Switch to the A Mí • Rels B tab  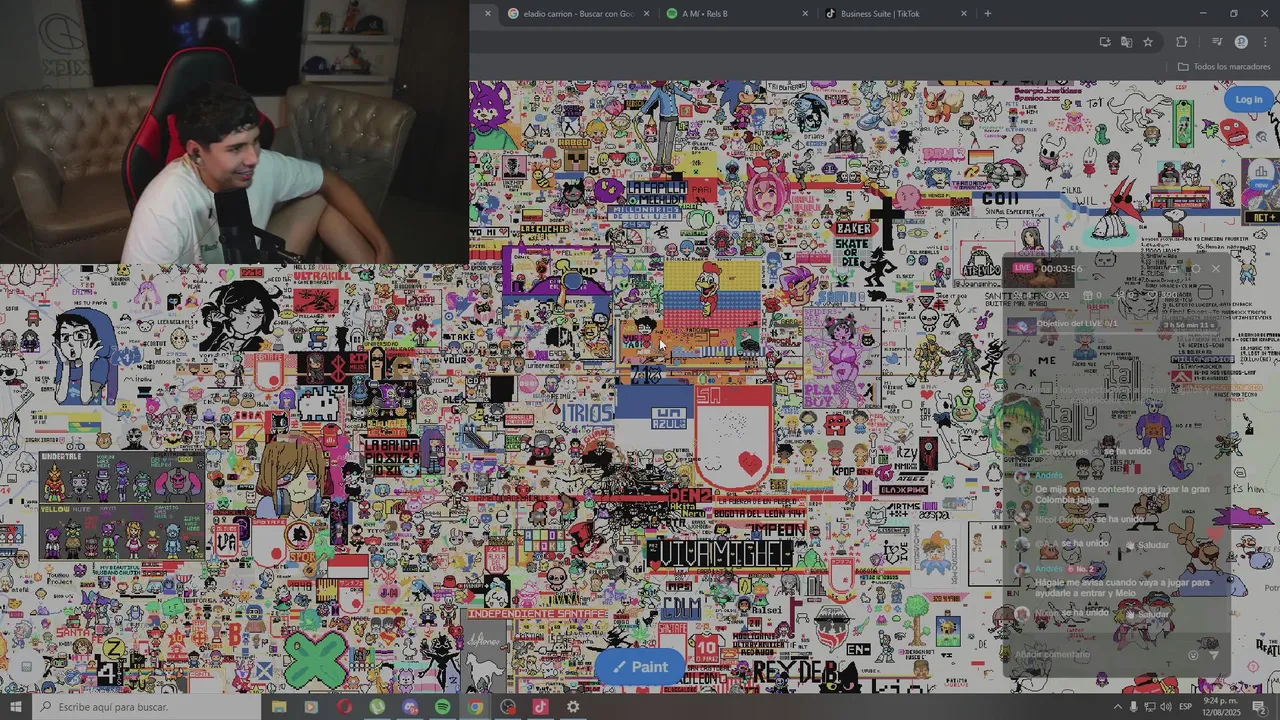pos(735,14)
